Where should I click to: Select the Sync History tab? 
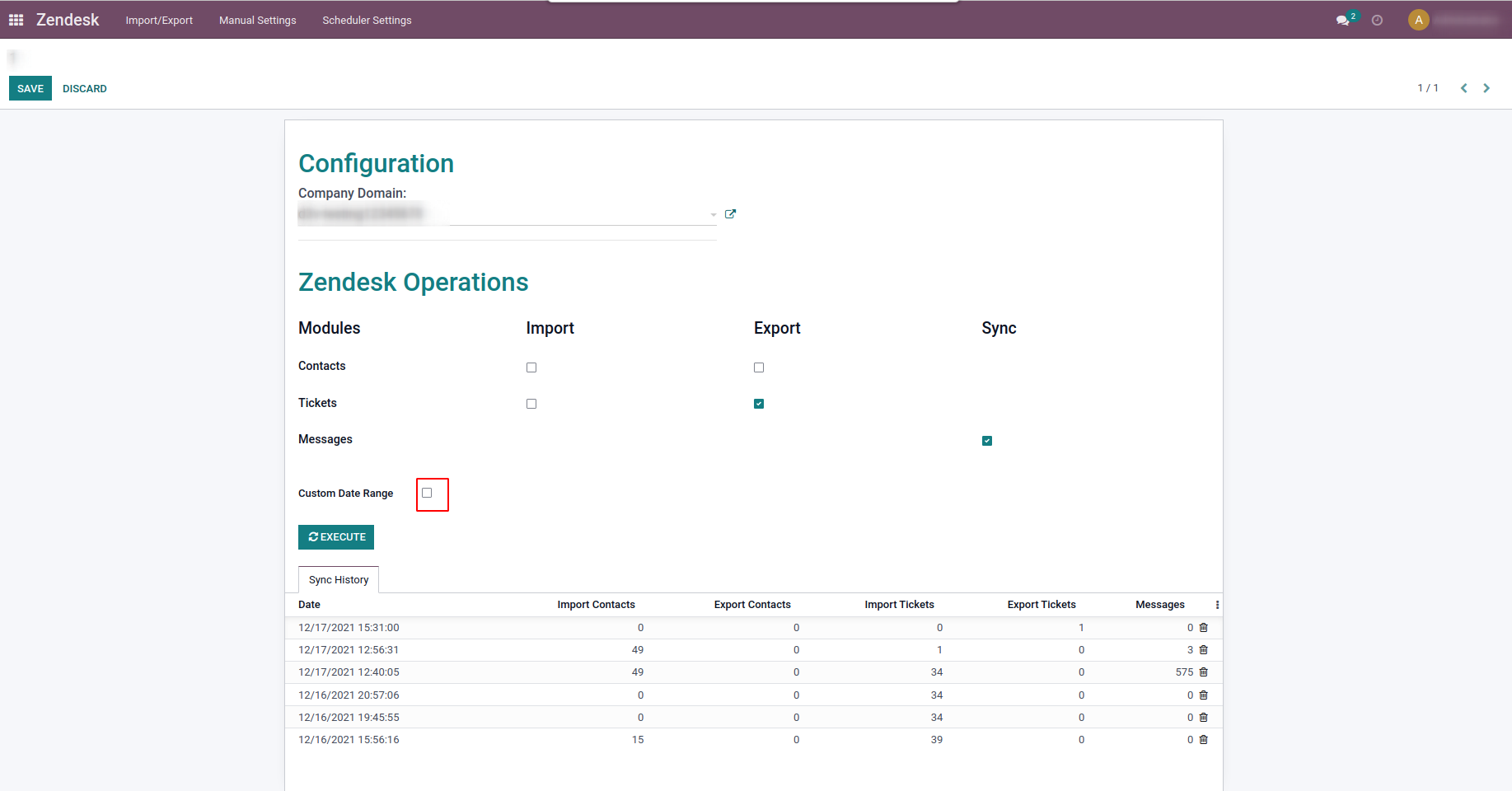339,580
